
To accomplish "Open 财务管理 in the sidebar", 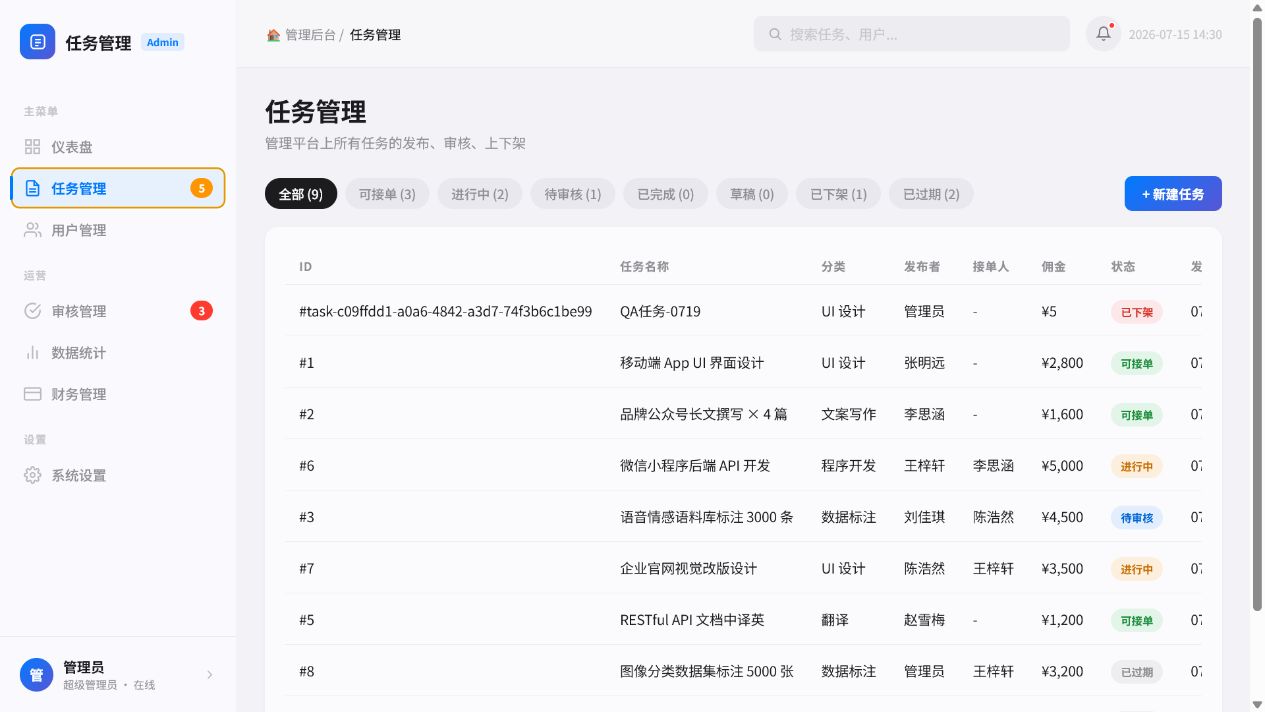I will coord(118,394).
